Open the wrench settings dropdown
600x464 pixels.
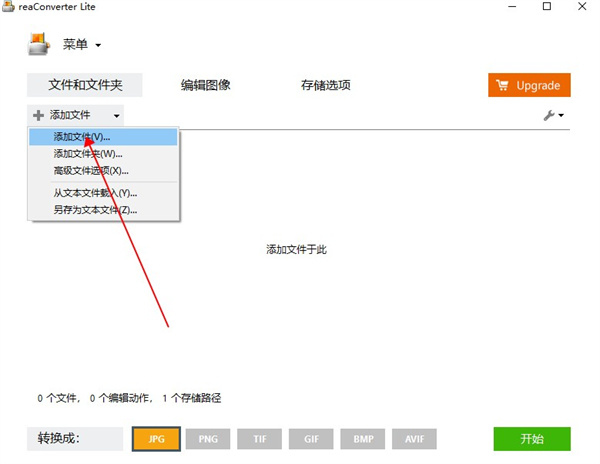[553, 116]
